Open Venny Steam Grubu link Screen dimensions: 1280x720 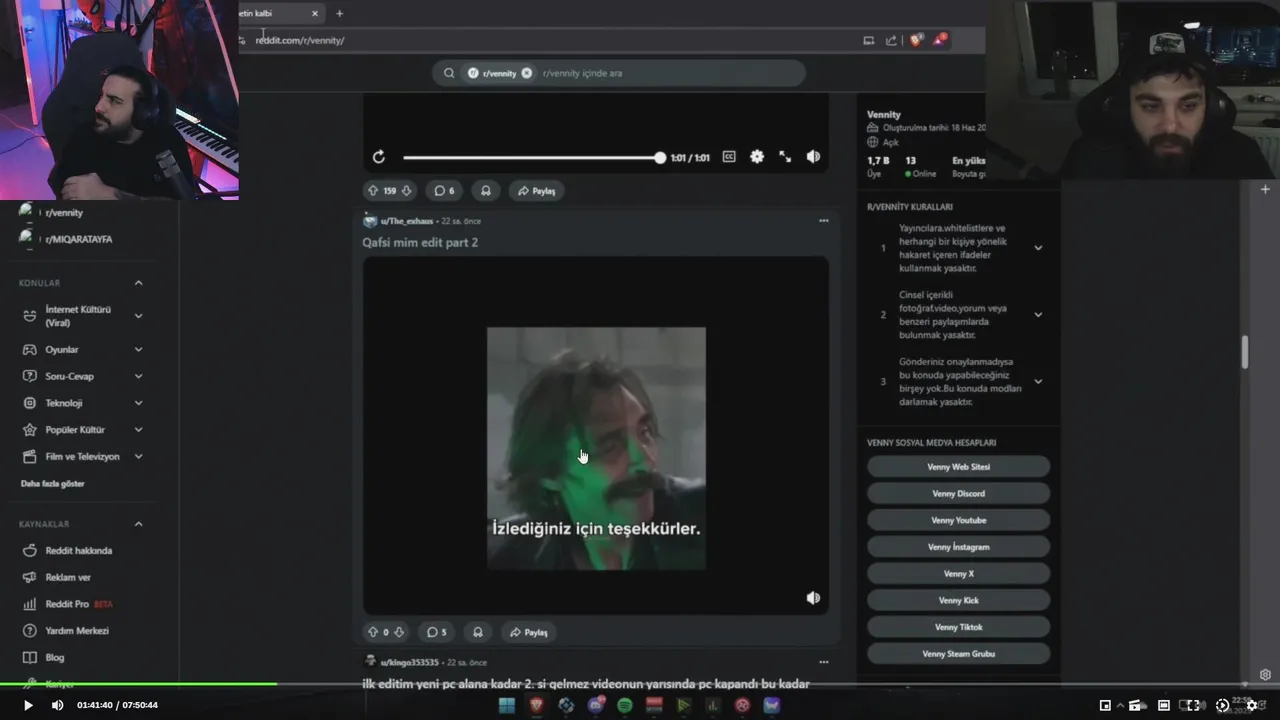point(958,654)
